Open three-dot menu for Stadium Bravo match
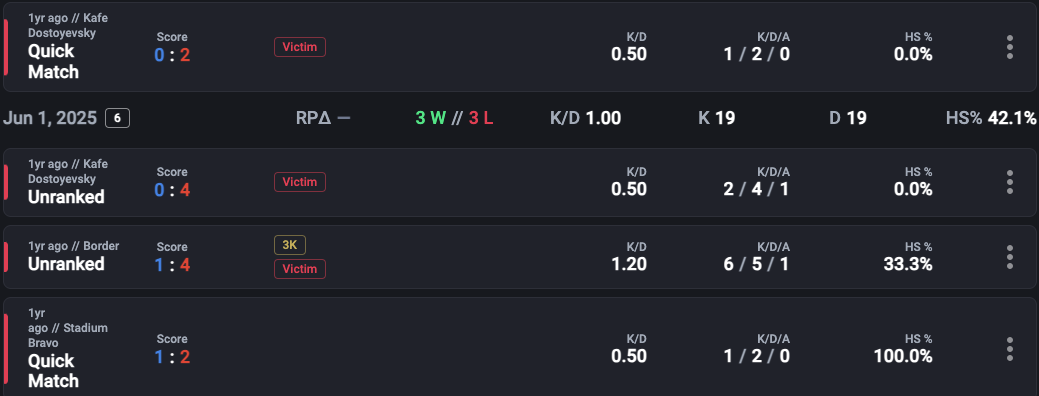Image resolution: width=1039 pixels, height=396 pixels. pos(1009,349)
